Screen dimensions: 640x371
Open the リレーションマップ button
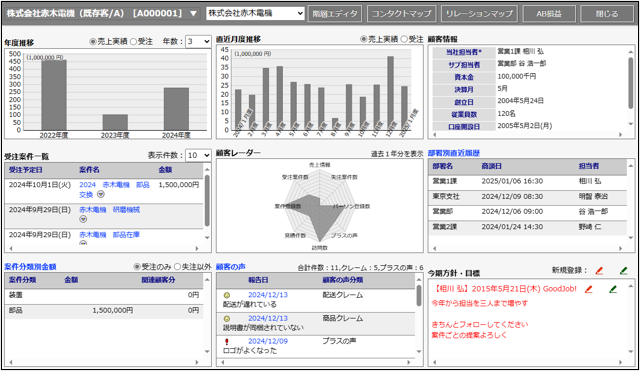[479, 13]
